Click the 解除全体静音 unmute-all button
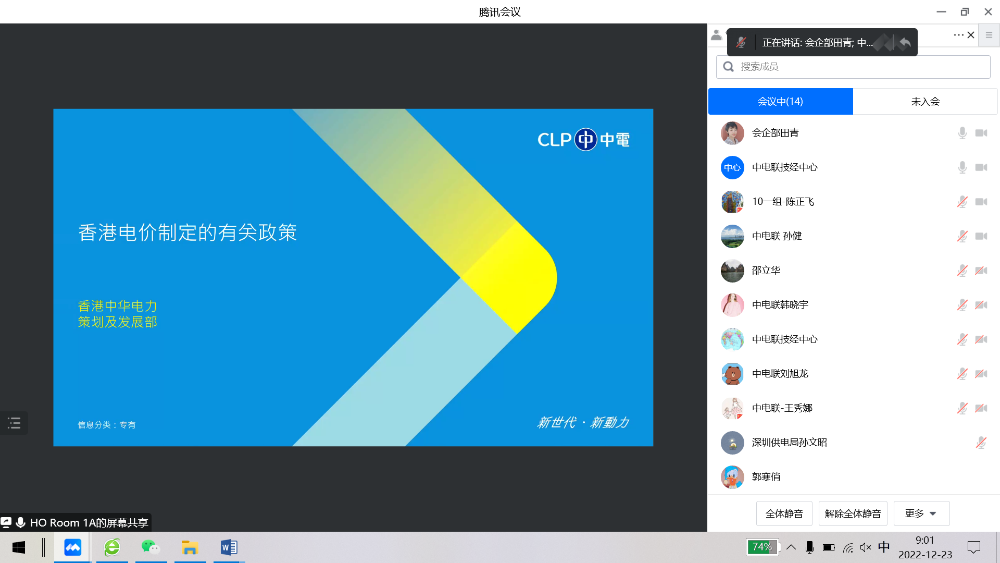 coord(853,513)
